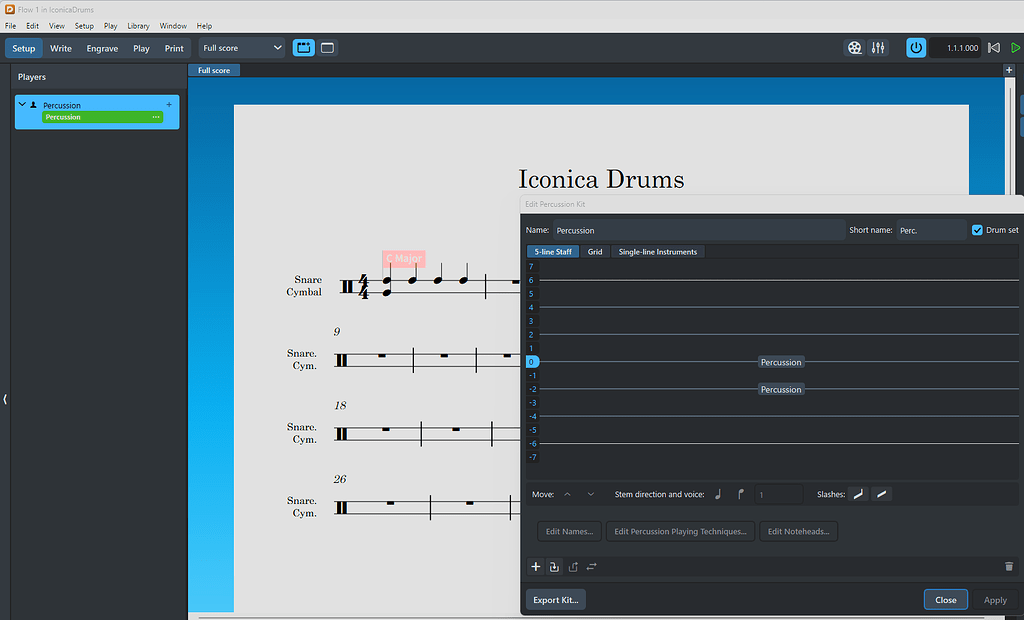The width and height of the screenshot is (1024, 620).
Task: Open the Help menu
Action: point(204,26)
